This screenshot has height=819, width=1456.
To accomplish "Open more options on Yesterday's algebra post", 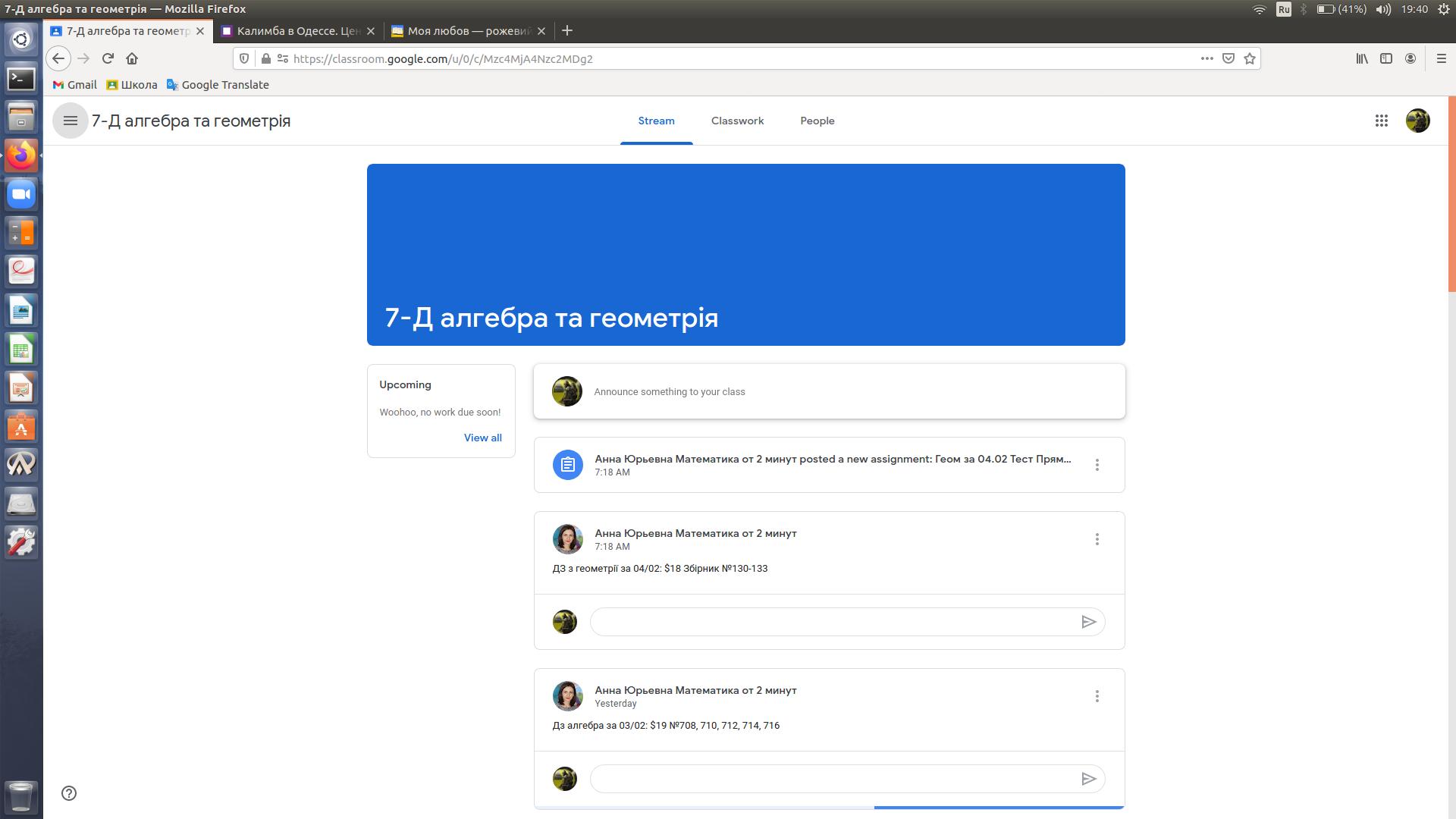I will [1097, 696].
